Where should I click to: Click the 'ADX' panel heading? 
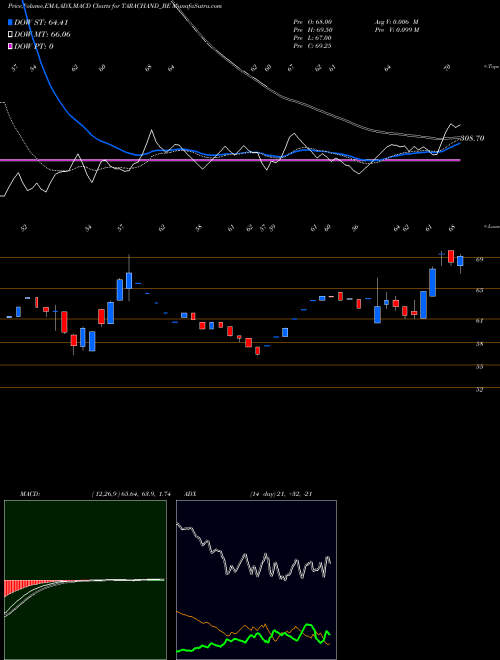pyautogui.click(x=190, y=494)
